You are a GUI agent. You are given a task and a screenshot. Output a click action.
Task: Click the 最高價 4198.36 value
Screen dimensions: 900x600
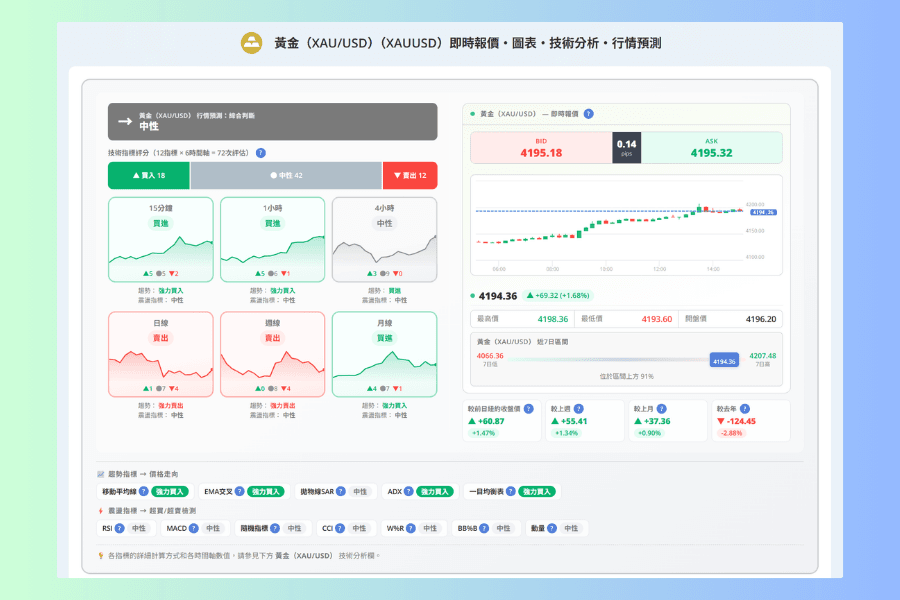(553, 319)
